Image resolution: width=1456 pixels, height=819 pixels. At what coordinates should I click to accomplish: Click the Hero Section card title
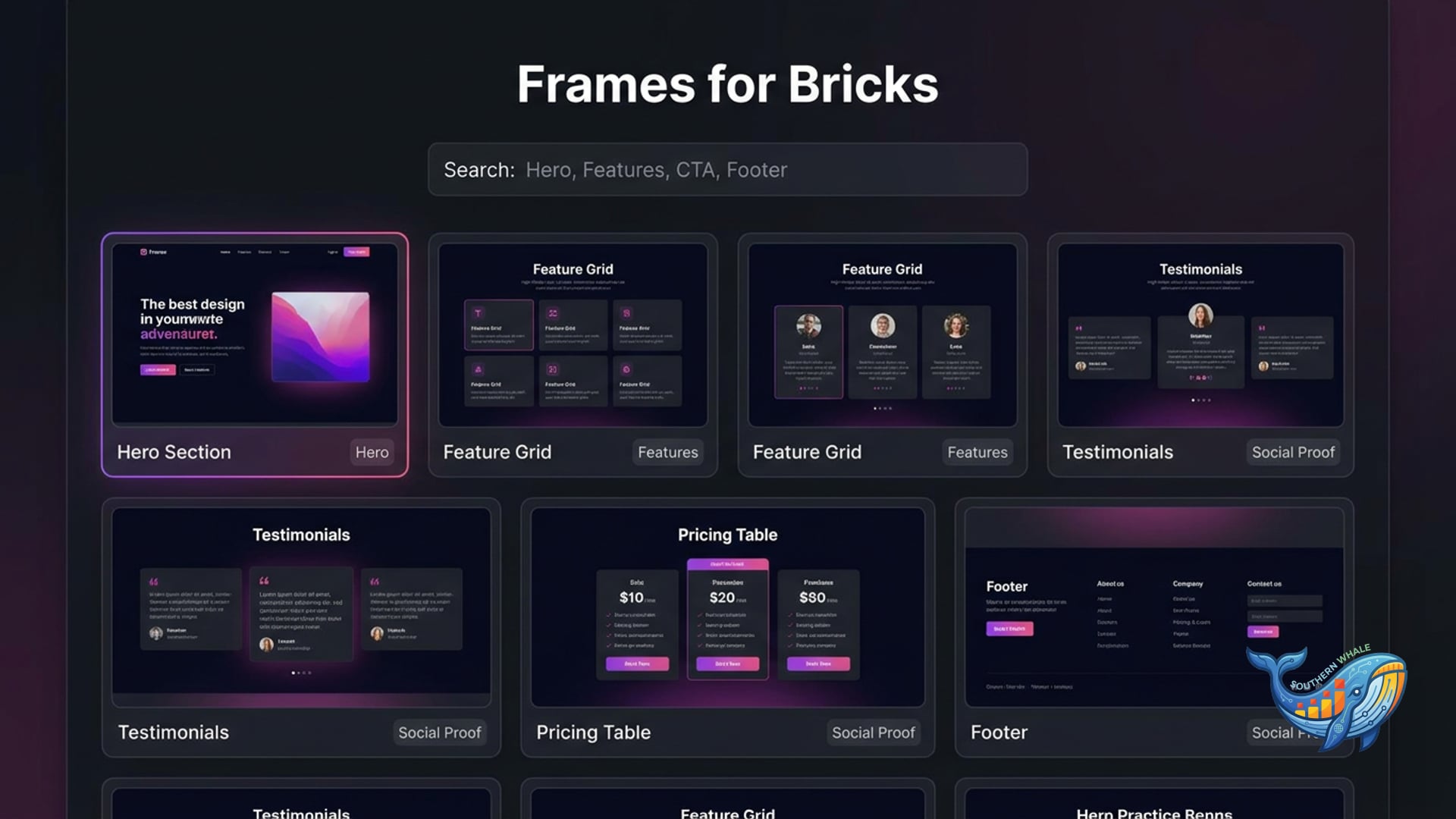click(174, 452)
